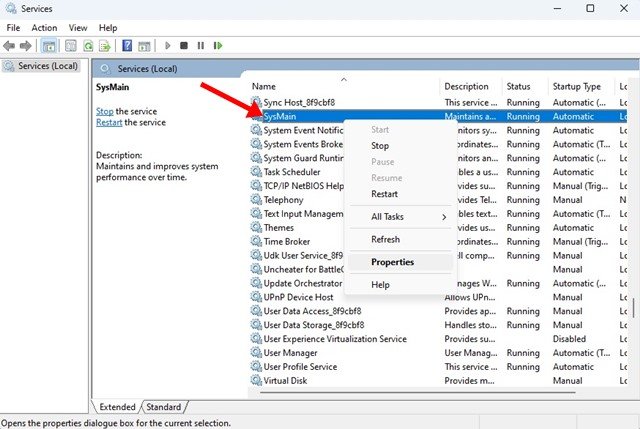Click the gear icon beside User Manager
The height and width of the screenshot is (429, 640).
[x=256, y=352]
